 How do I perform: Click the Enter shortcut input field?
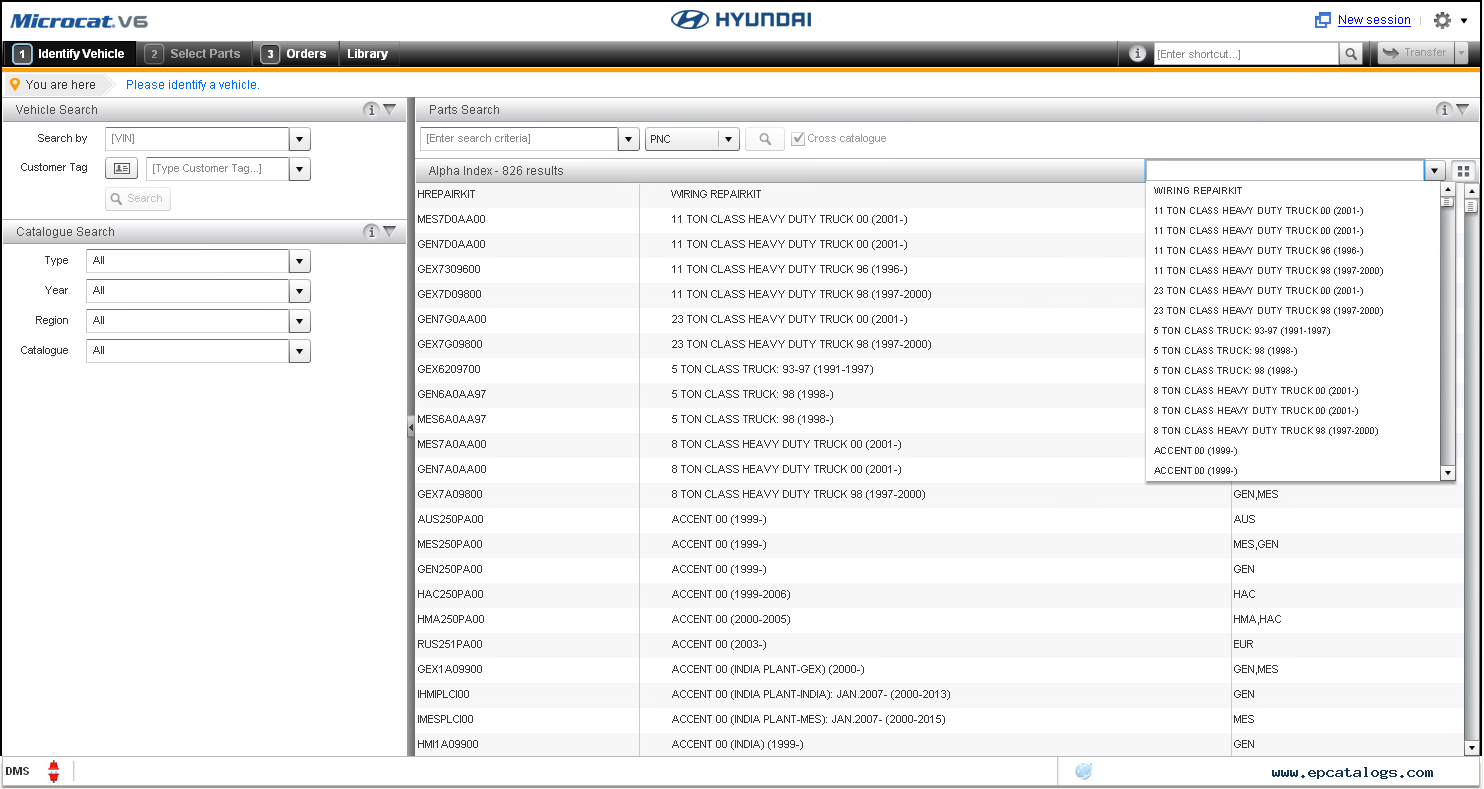[x=1245, y=54]
